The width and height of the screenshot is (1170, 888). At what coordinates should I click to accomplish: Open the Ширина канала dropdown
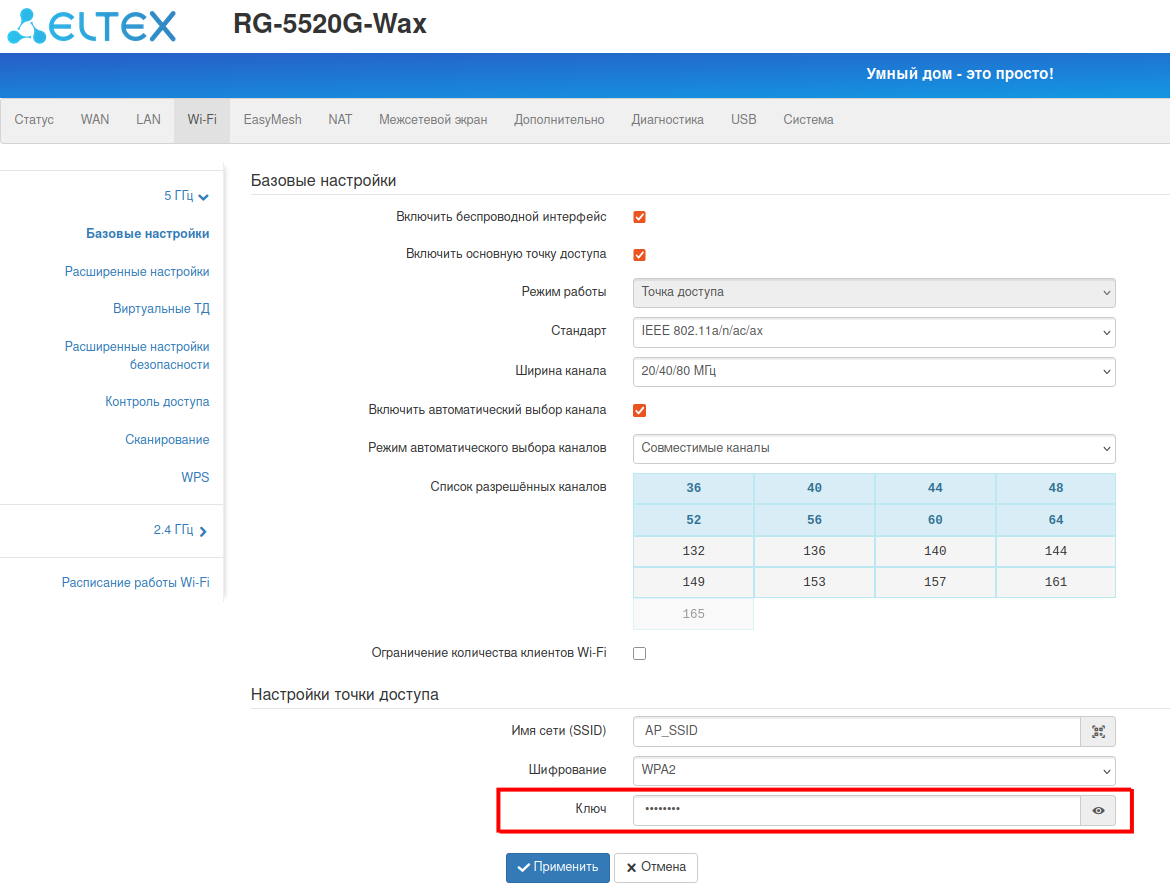pos(873,371)
